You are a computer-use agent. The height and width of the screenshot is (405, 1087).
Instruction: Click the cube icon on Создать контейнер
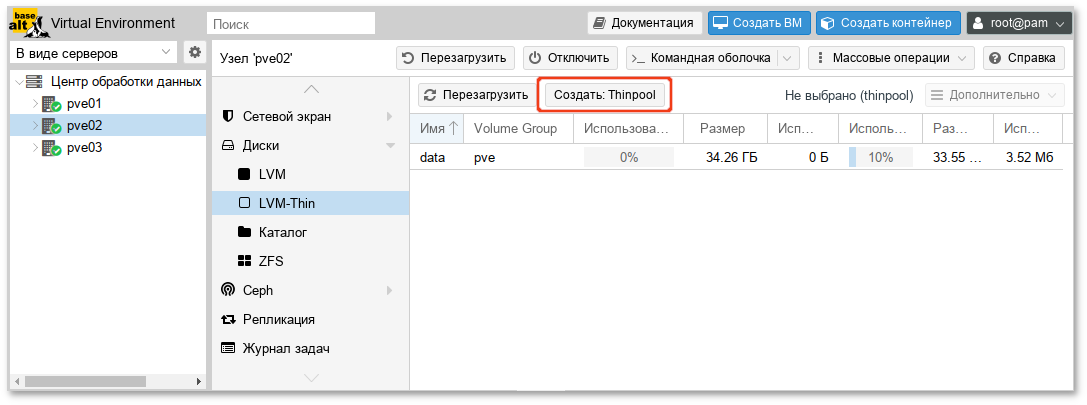[827, 23]
